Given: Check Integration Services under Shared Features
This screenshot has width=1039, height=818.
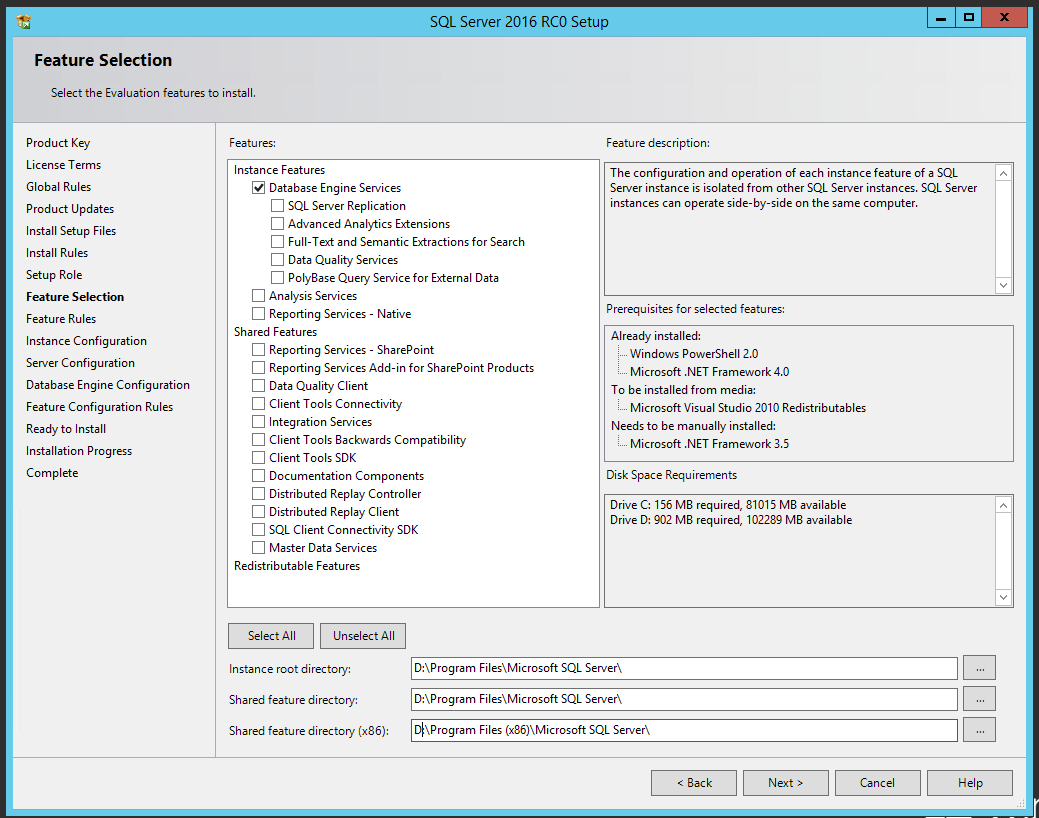Looking at the screenshot, I should tap(258, 421).
